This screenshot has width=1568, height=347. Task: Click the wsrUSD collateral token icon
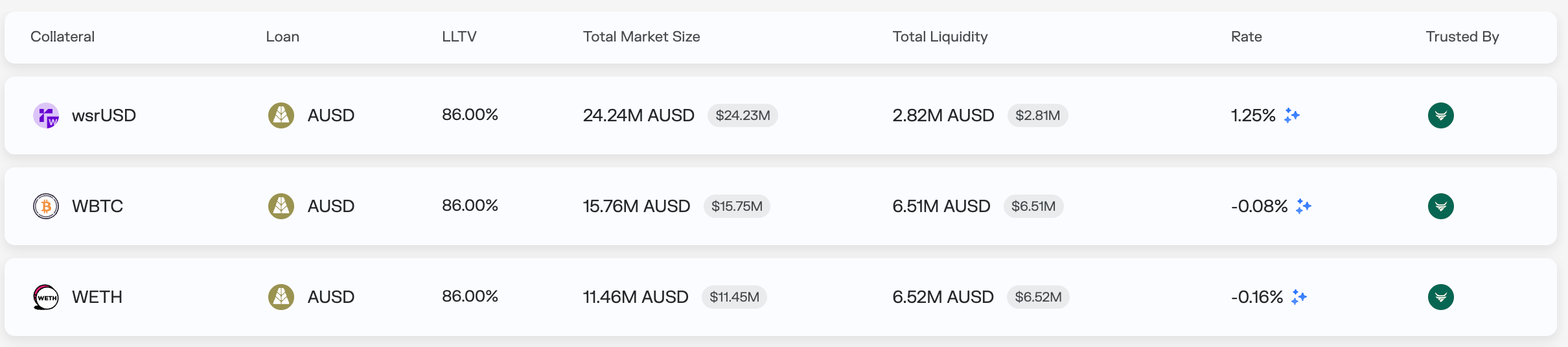46,115
